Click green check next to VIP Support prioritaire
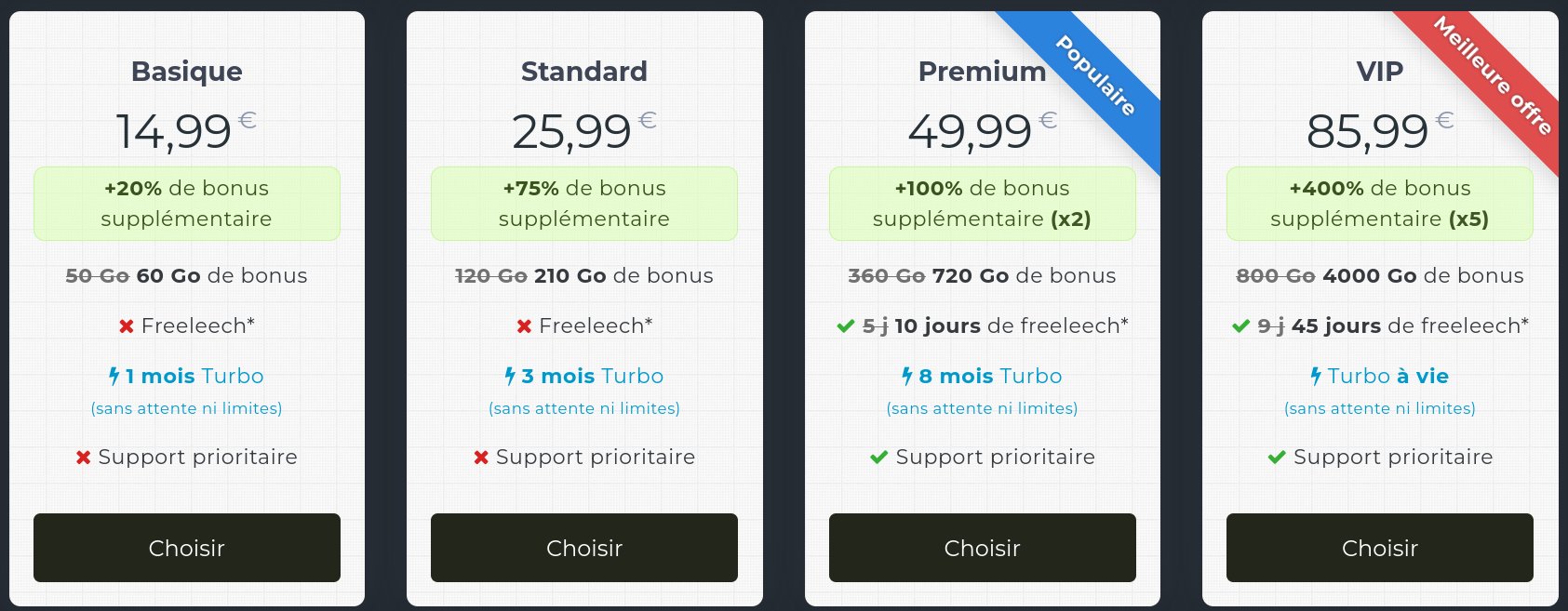1568x611 pixels. [1277, 458]
